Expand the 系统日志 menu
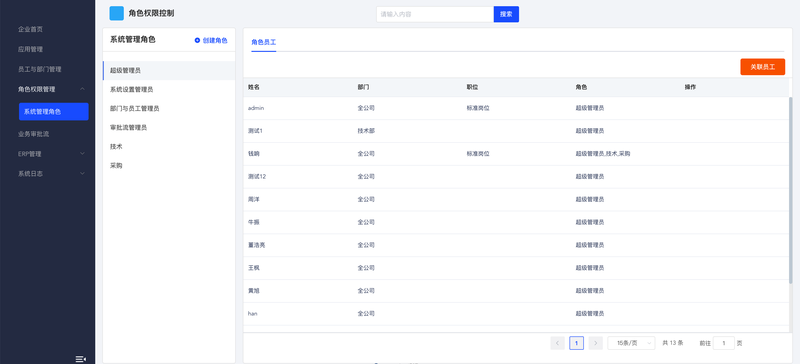The height and width of the screenshot is (364, 800). tap(82, 174)
